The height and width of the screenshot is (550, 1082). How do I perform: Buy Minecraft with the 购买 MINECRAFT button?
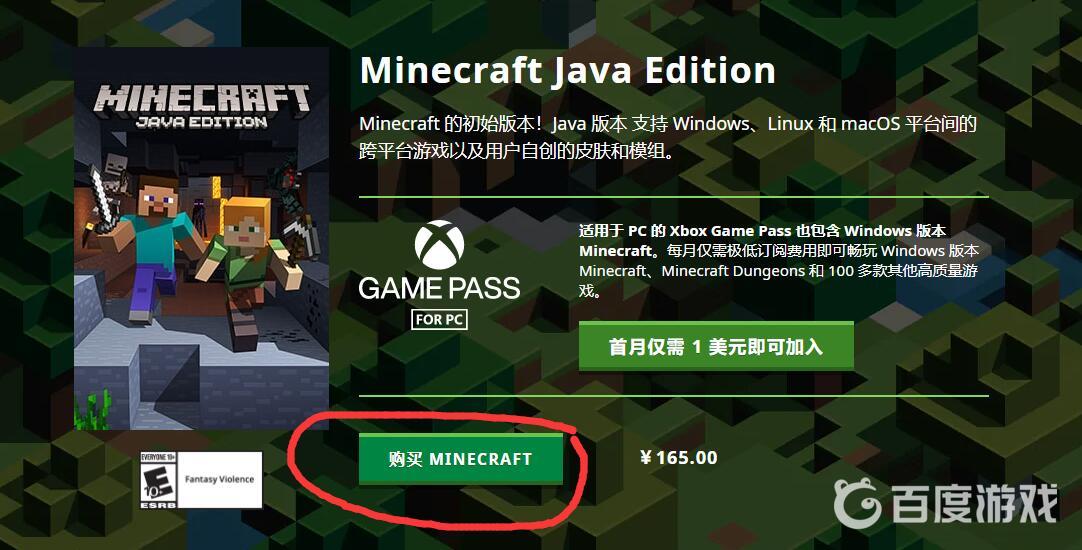(461, 459)
